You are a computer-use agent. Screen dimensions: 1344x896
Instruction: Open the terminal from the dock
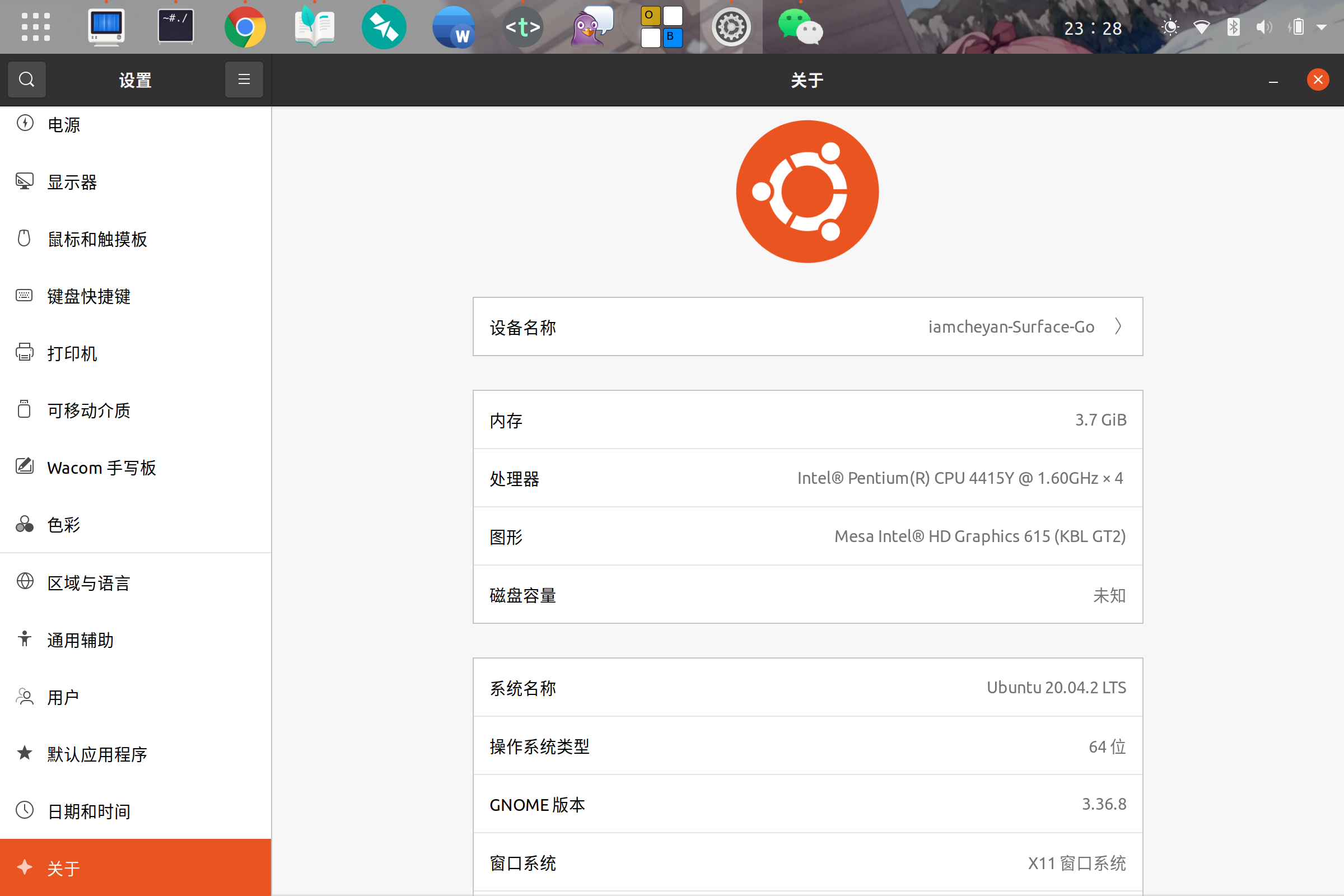coord(175,26)
